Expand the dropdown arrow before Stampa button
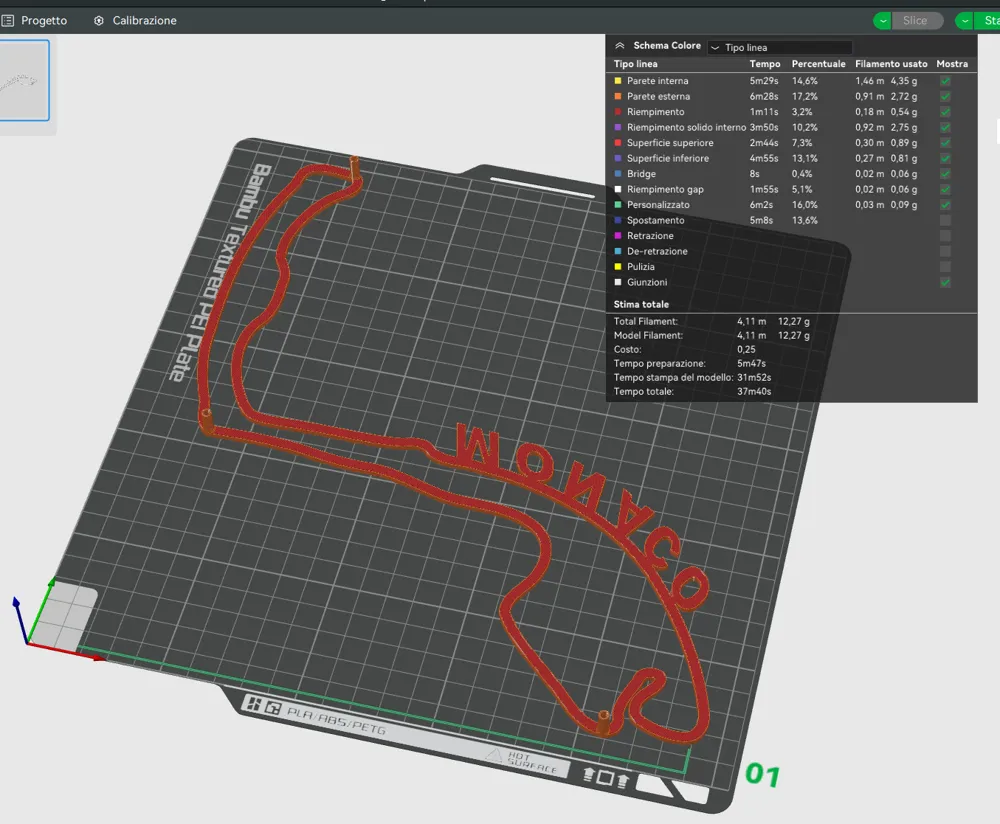This screenshot has width=1000, height=824. [x=965, y=20]
